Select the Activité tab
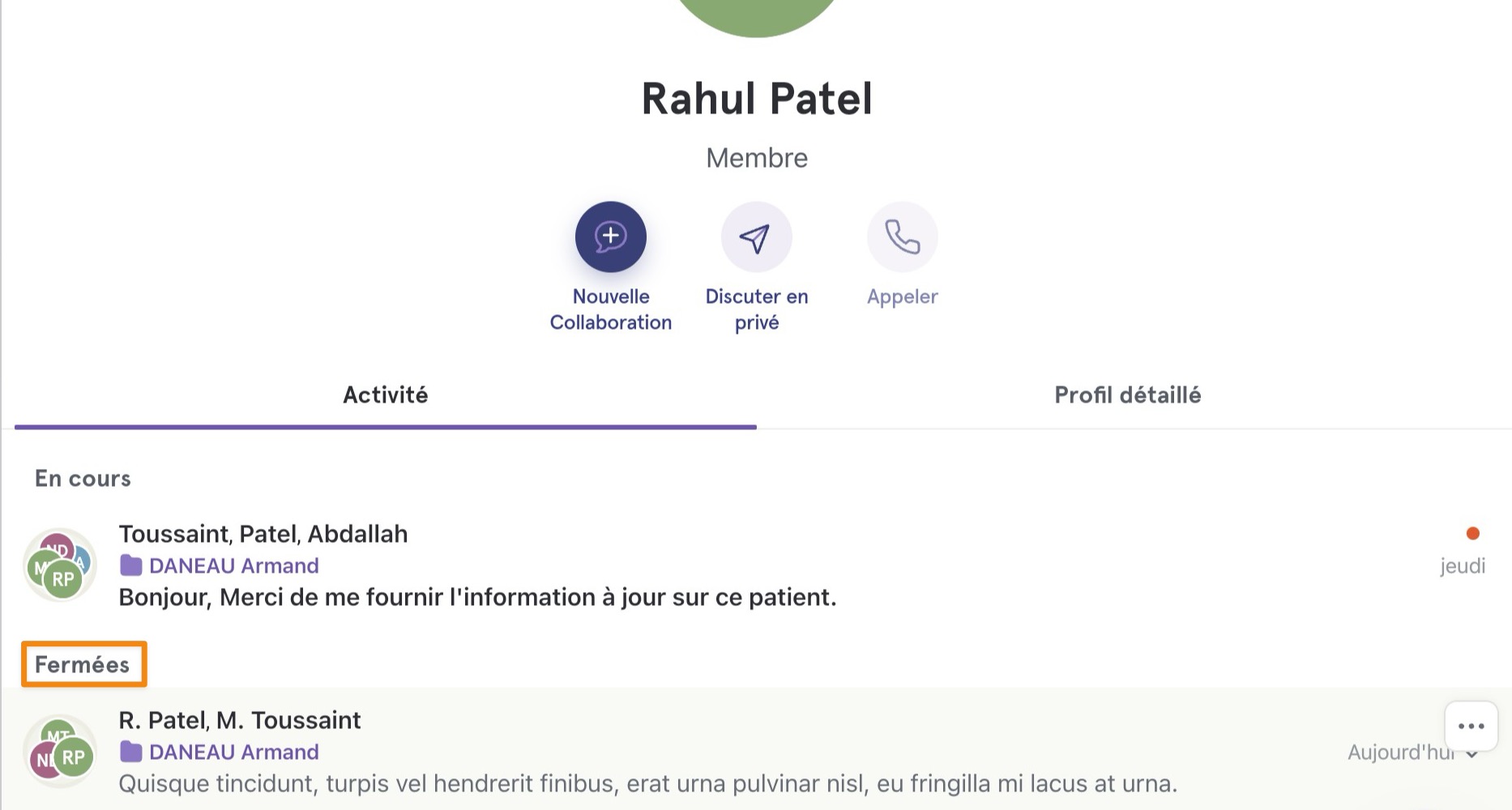1512x810 pixels. (x=385, y=395)
